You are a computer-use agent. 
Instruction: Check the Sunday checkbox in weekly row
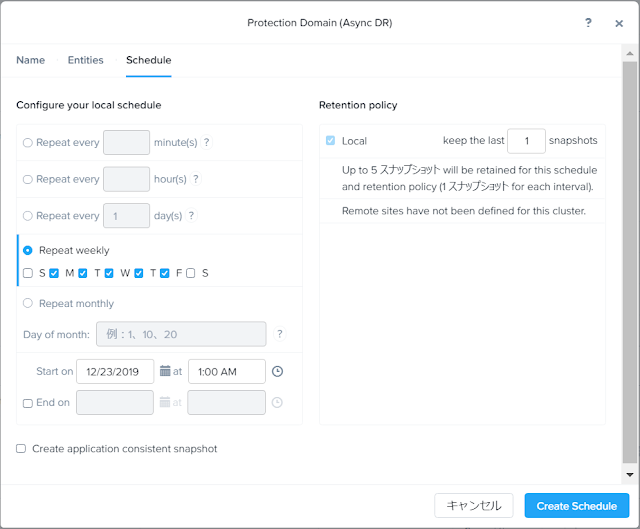[28, 273]
